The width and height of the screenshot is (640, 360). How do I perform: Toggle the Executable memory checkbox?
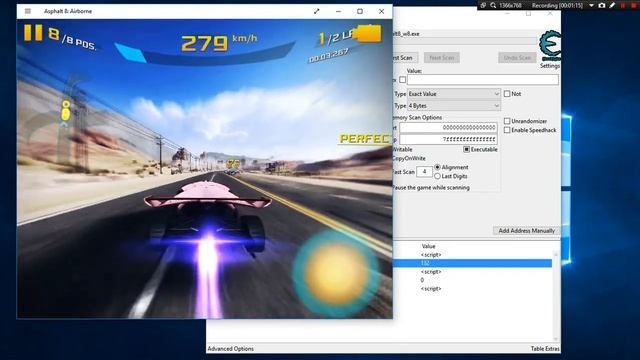pos(467,150)
